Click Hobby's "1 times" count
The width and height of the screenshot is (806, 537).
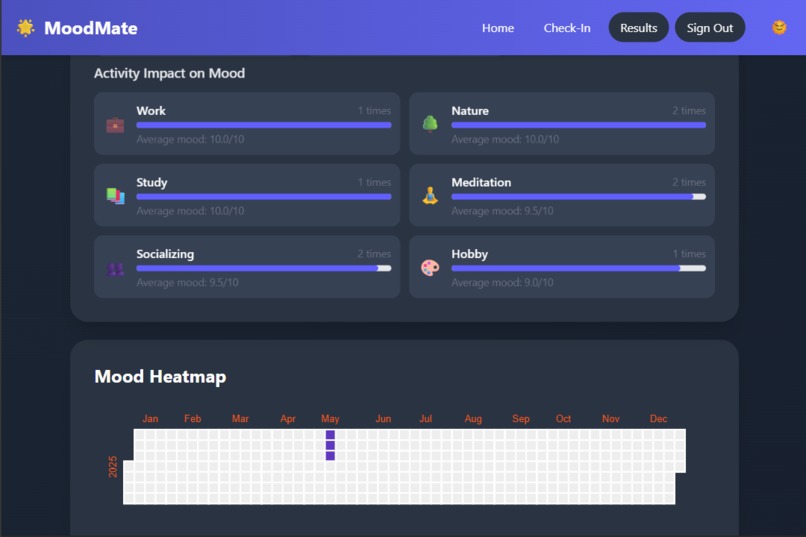pyautogui.click(x=689, y=254)
